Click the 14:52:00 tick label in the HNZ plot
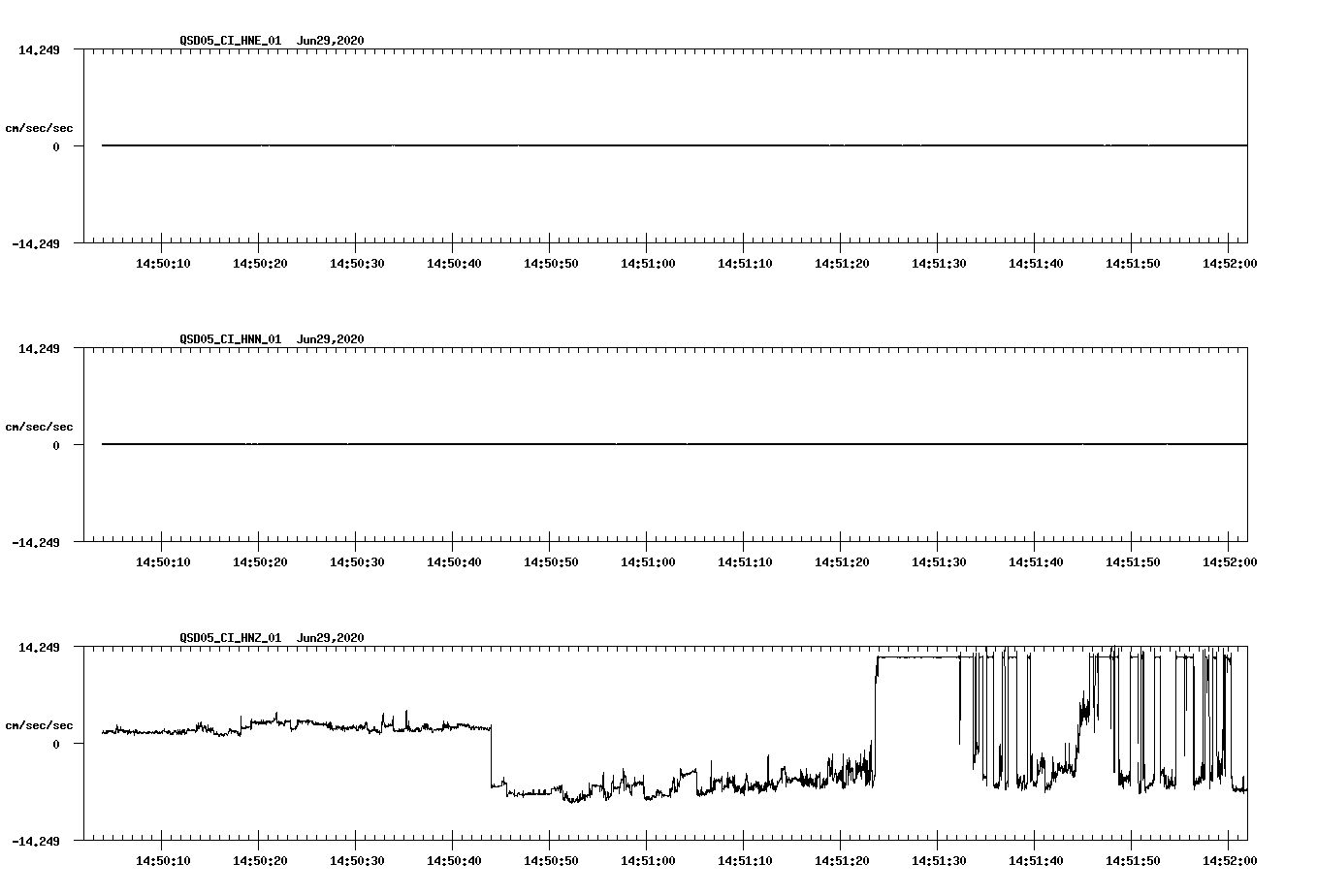 (1230, 861)
